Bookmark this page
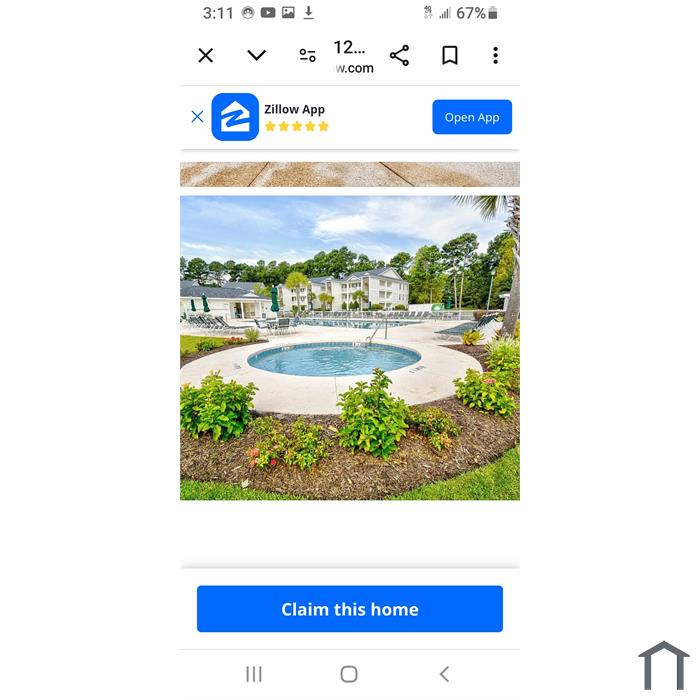Screen dimensions: 700x700 coord(450,55)
